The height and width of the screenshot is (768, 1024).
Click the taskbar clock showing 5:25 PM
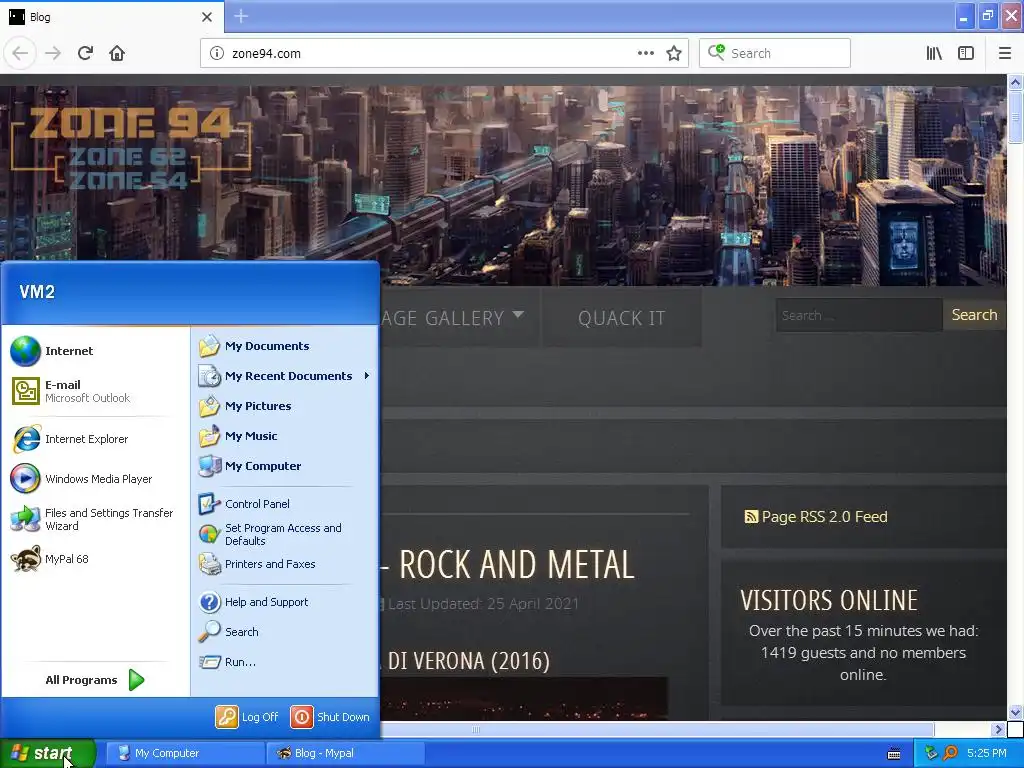coord(987,753)
